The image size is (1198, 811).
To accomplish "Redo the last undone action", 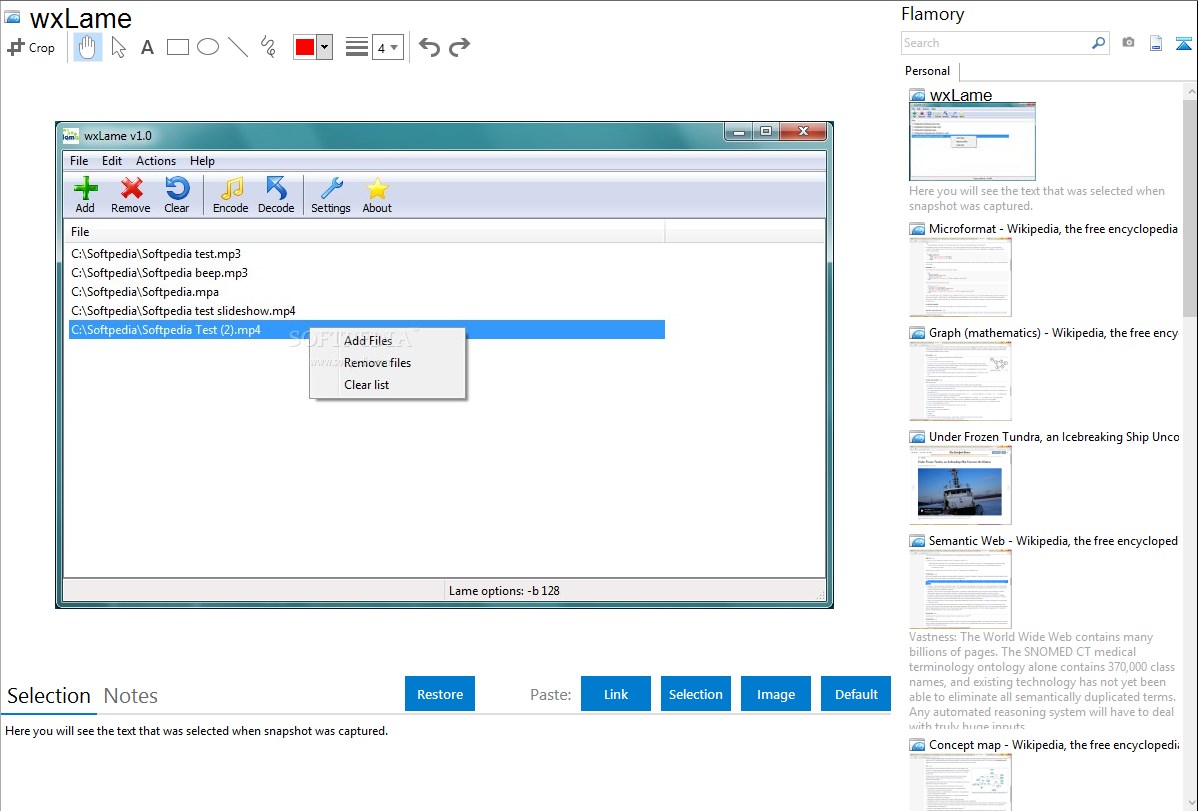I will point(459,47).
